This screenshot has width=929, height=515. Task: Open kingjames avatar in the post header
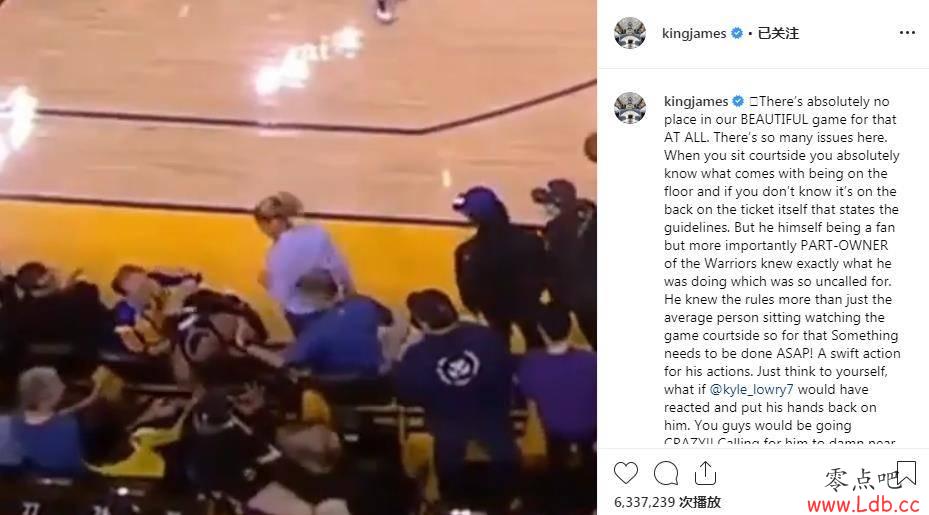pos(630,33)
